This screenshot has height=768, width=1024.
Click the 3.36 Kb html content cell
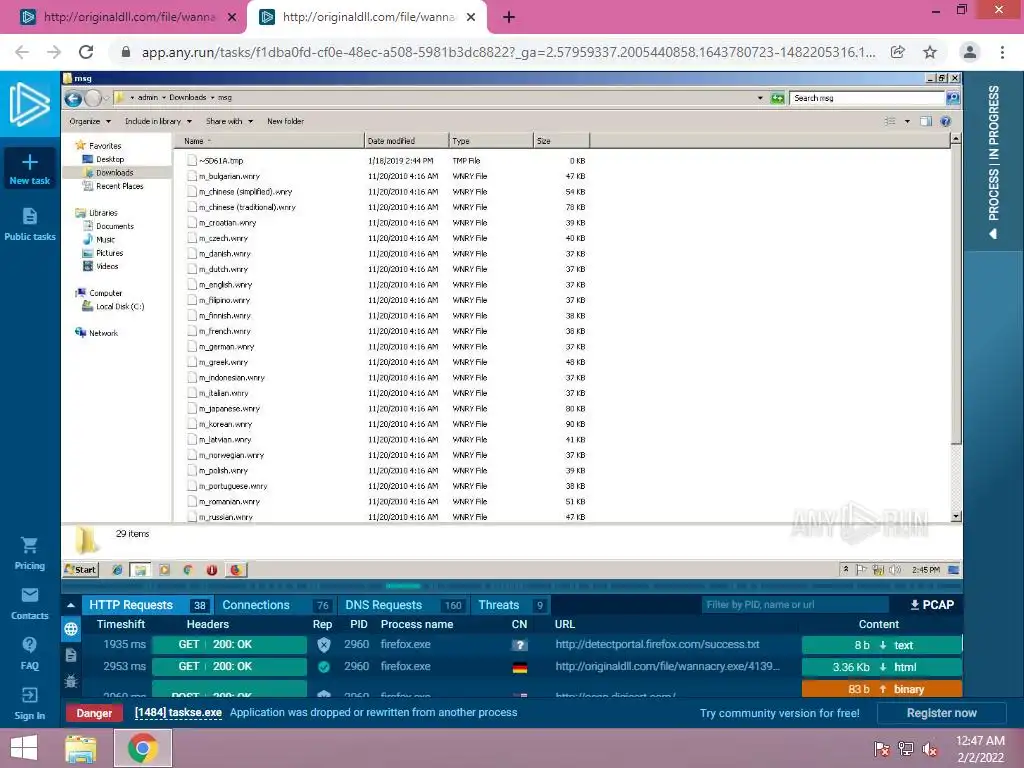click(881, 667)
